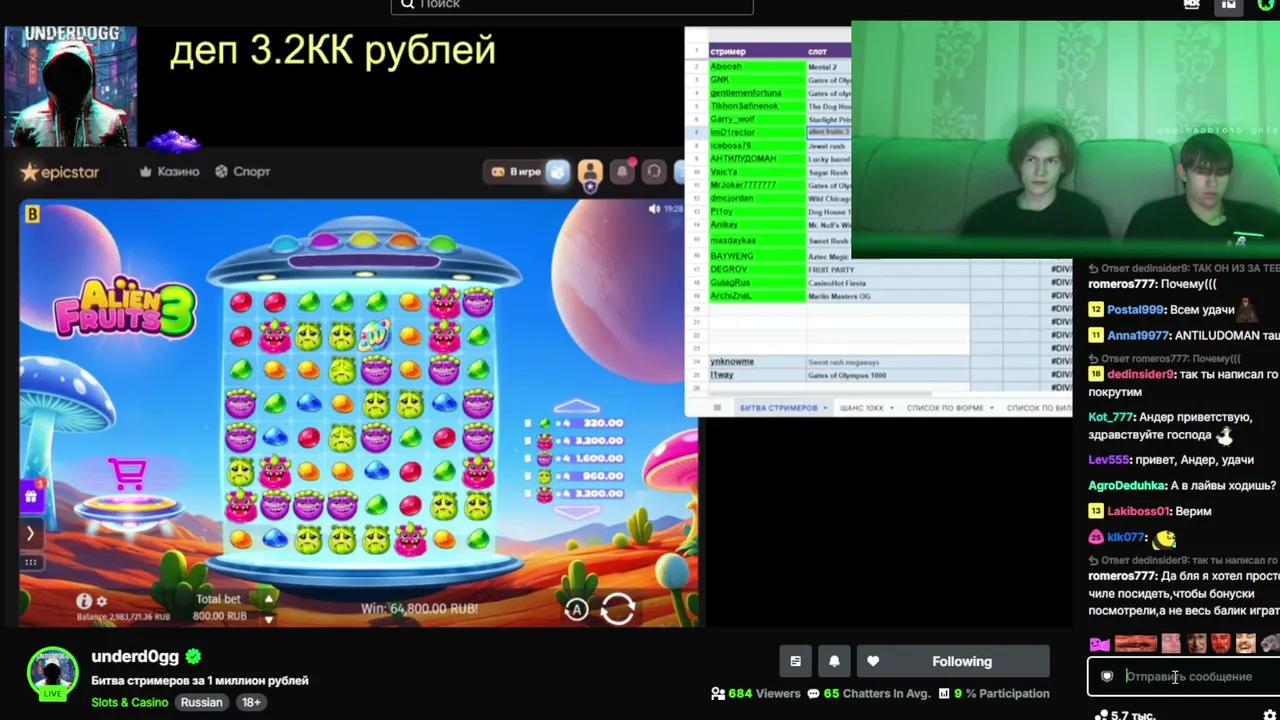Image resolution: width=1280 pixels, height=720 pixels.
Task: Open the gift box promo icon
Action: [x=31, y=496]
